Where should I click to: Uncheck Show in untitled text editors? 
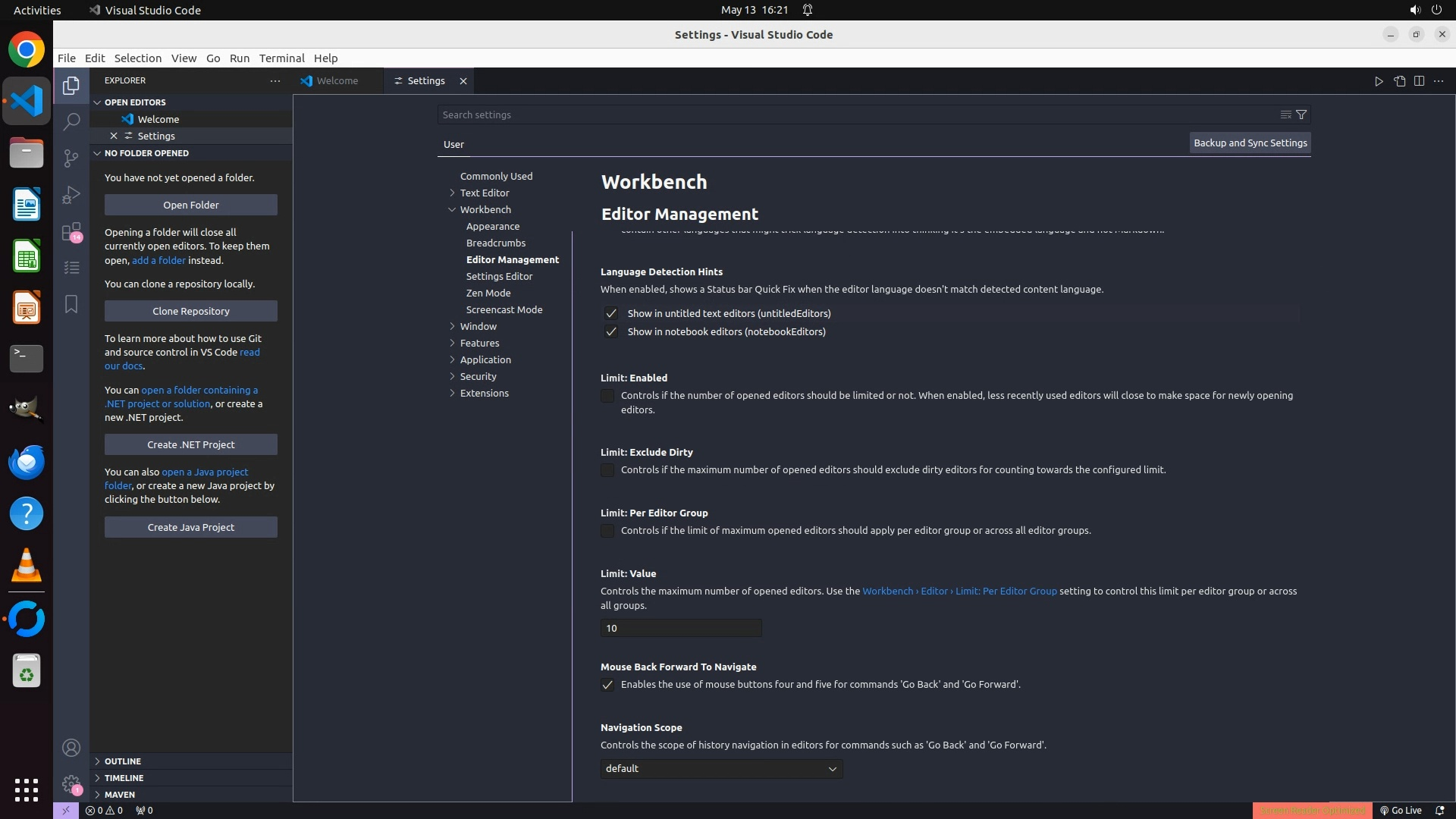pyautogui.click(x=611, y=313)
